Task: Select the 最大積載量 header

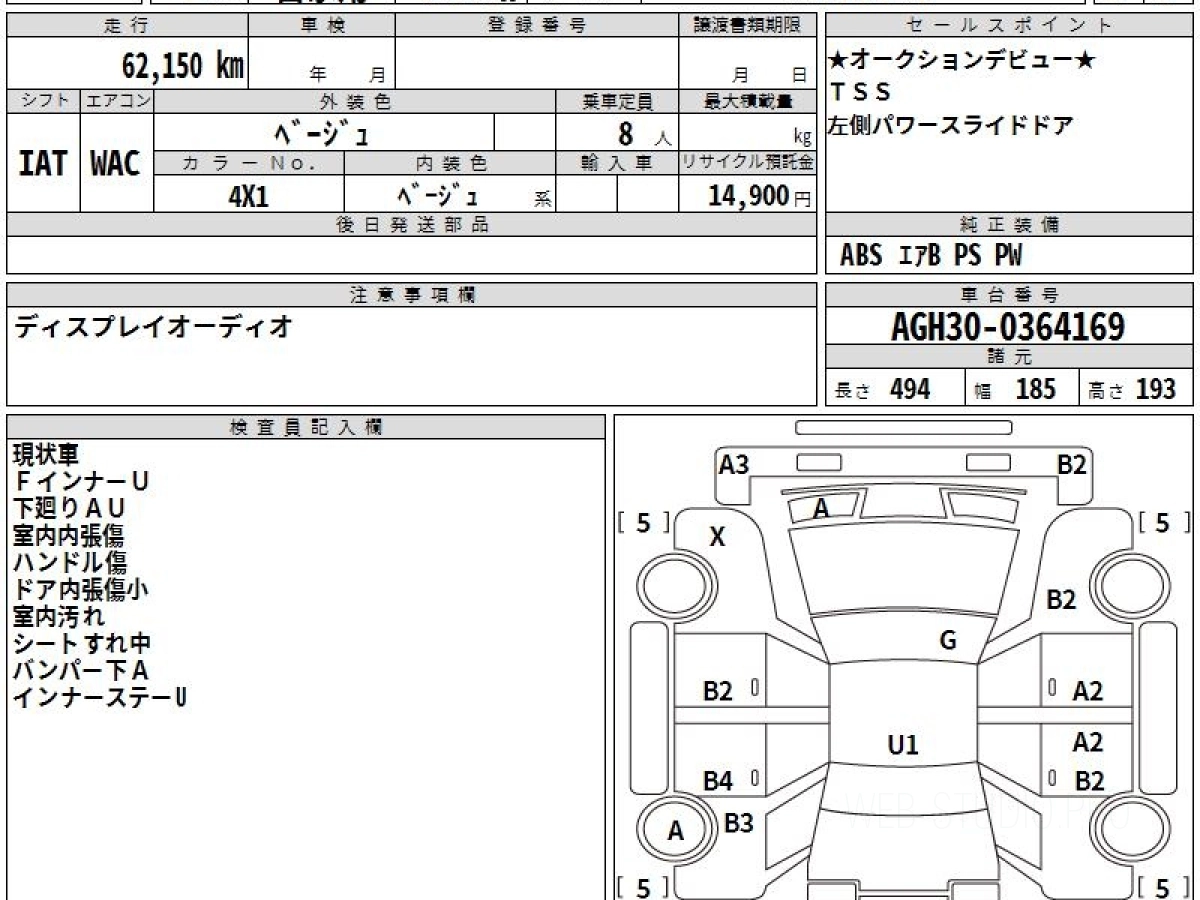Action: tap(747, 101)
